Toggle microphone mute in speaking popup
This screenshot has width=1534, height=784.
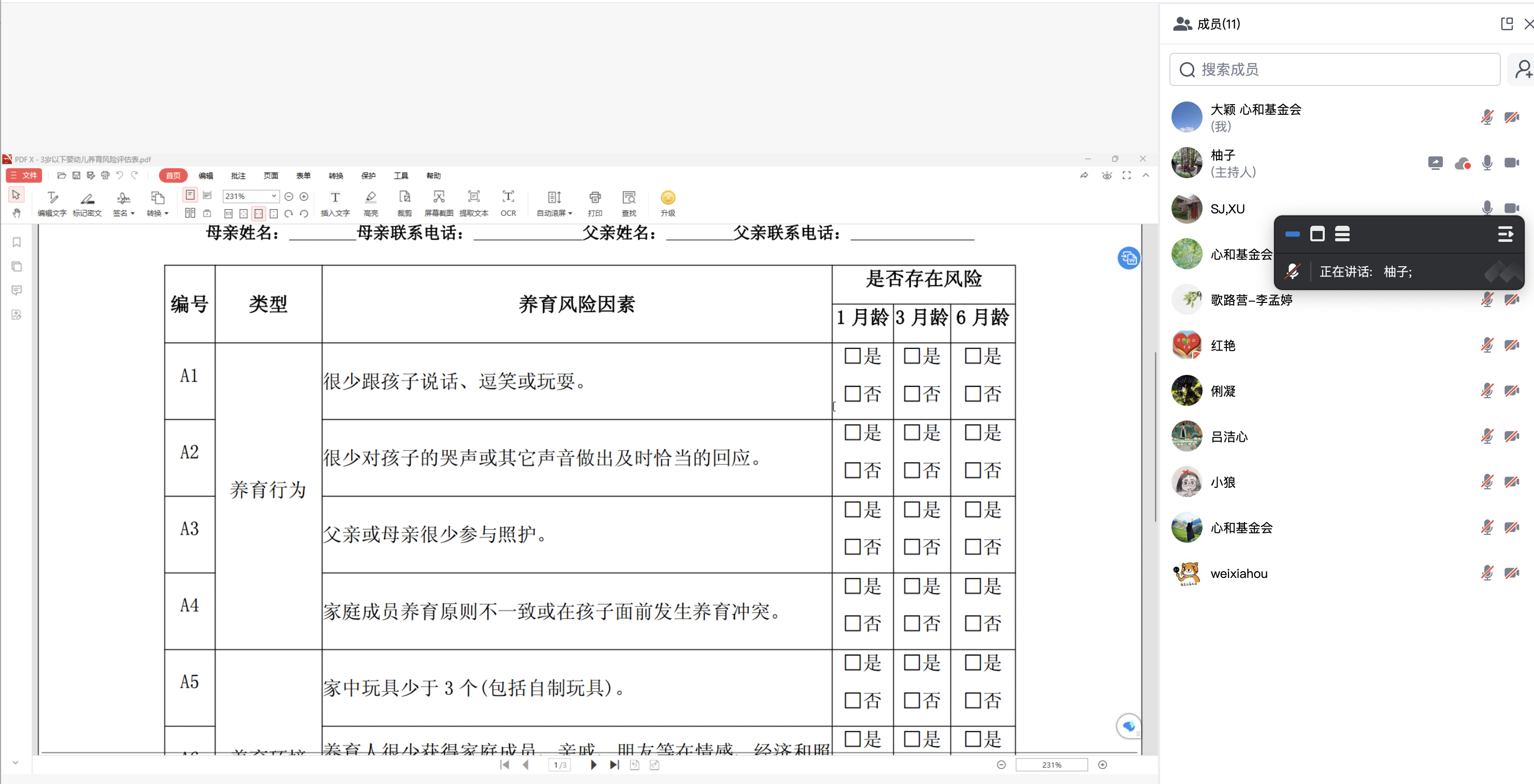[1292, 271]
